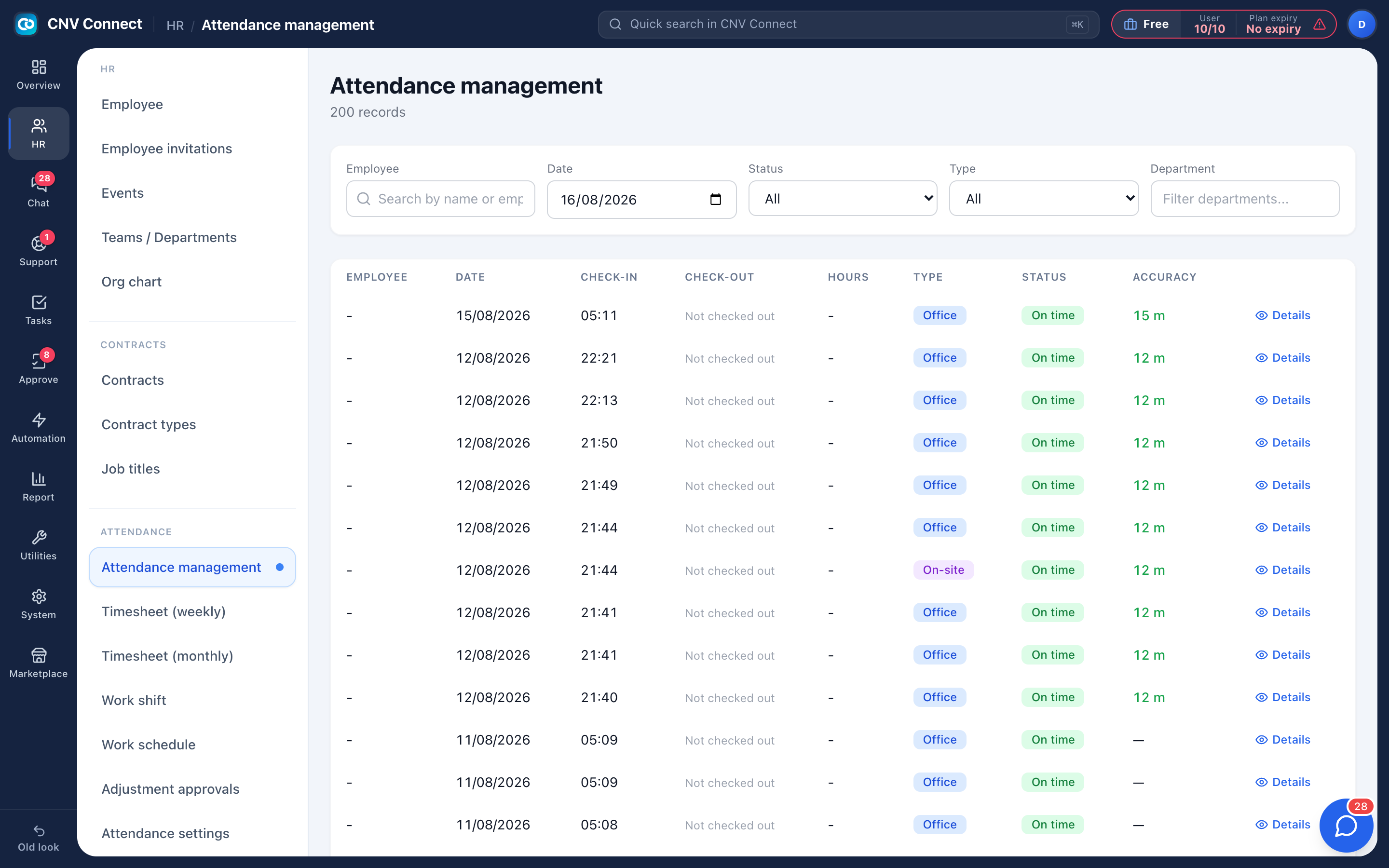Click the ACCURACY column header
Viewport: 1389px width, 868px height.
click(x=1165, y=277)
